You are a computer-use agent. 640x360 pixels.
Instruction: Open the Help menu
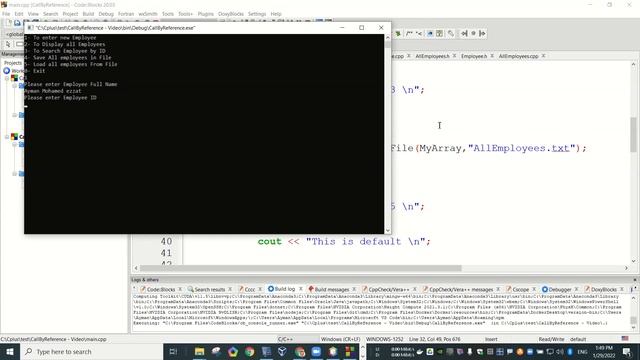tap(276, 14)
